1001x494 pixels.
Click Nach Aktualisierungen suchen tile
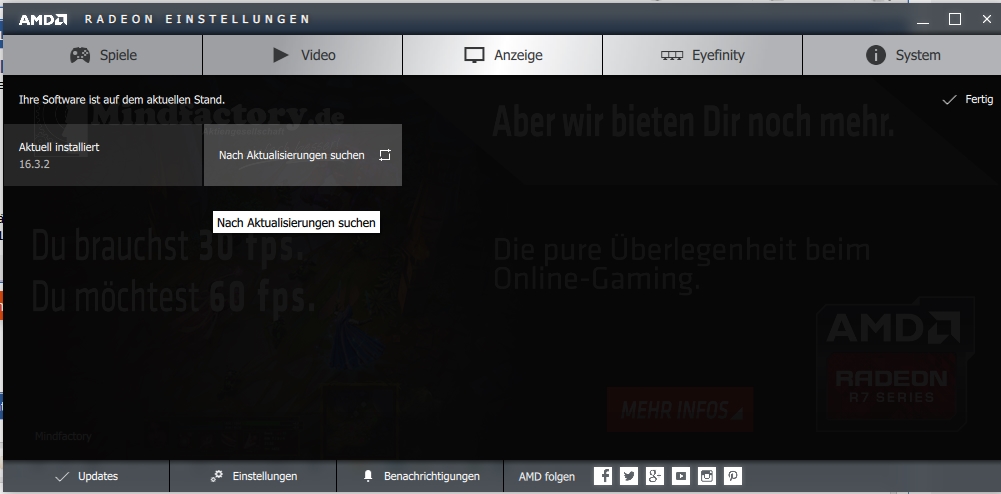tap(303, 155)
